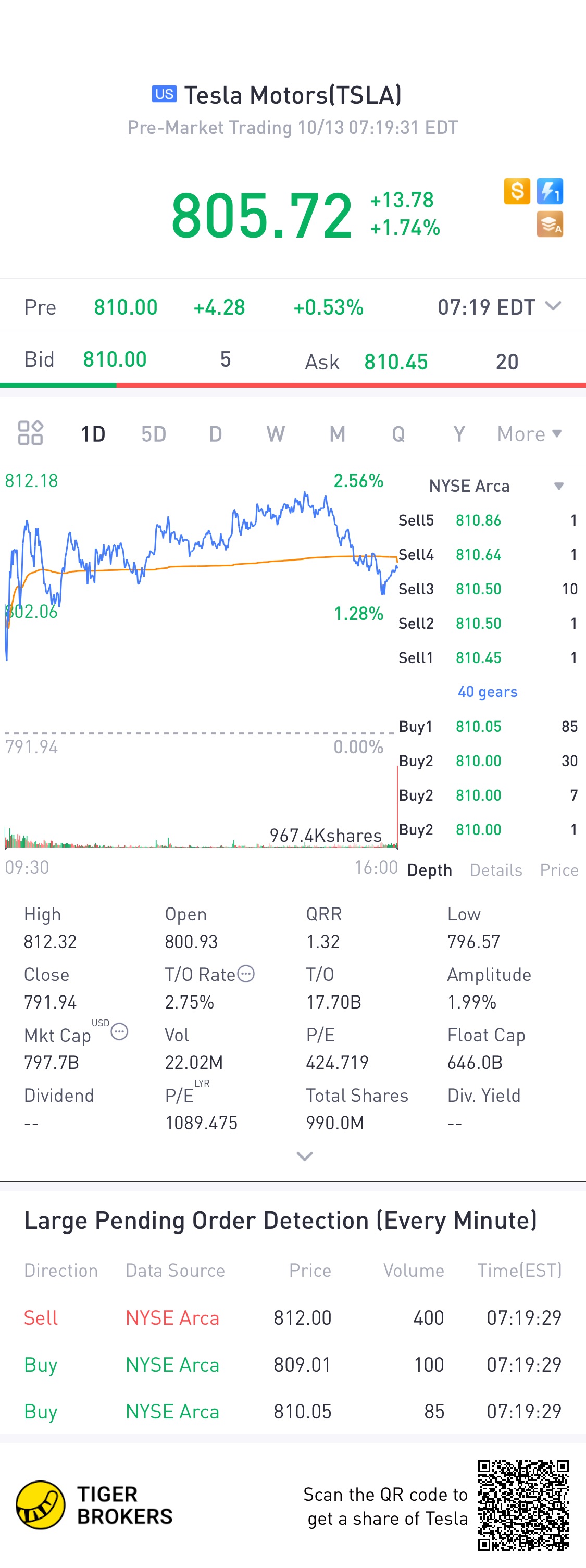Tap the blue lightning bolt icon

550,191
